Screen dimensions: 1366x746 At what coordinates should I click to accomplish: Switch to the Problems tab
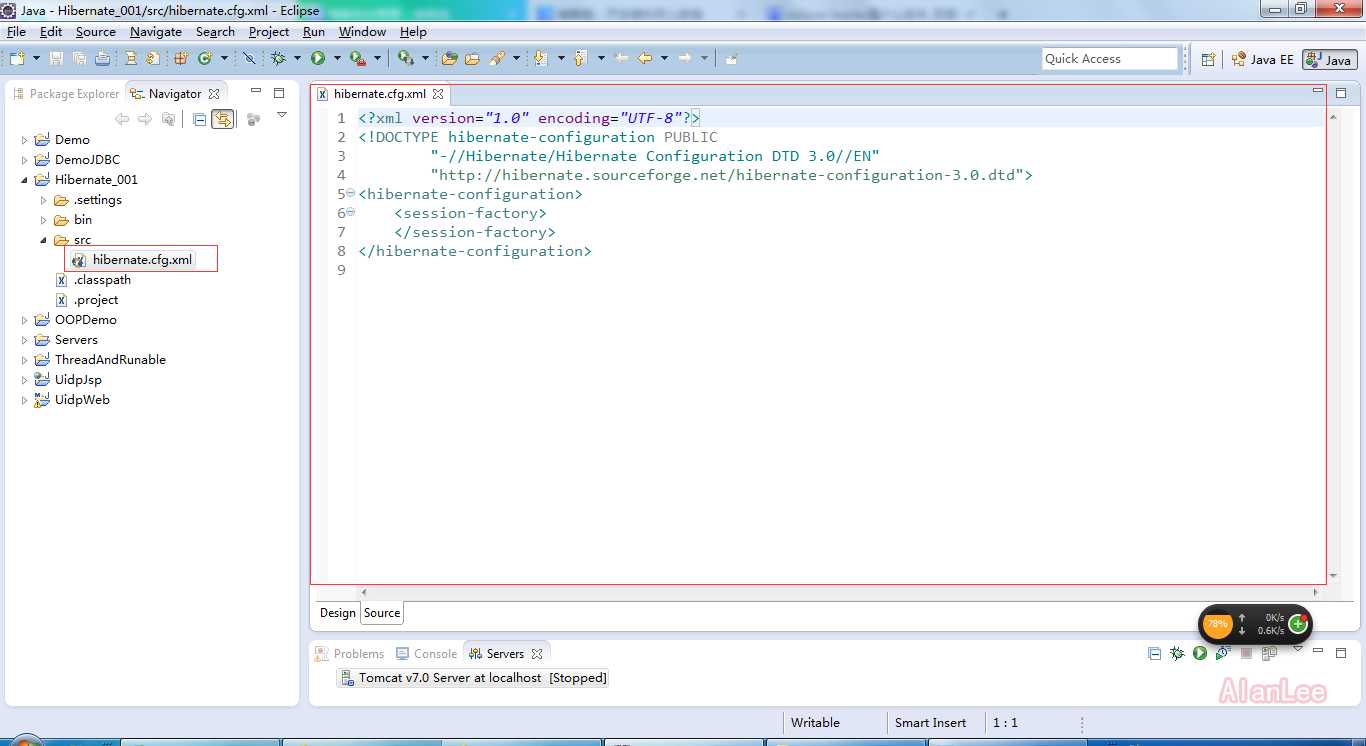click(x=349, y=654)
